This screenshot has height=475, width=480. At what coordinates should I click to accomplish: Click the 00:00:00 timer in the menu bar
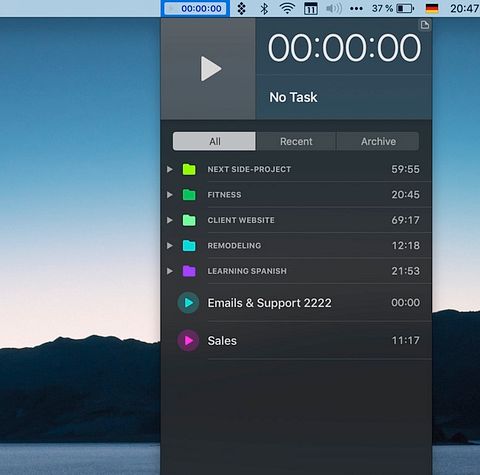pyautogui.click(x=195, y=8)
